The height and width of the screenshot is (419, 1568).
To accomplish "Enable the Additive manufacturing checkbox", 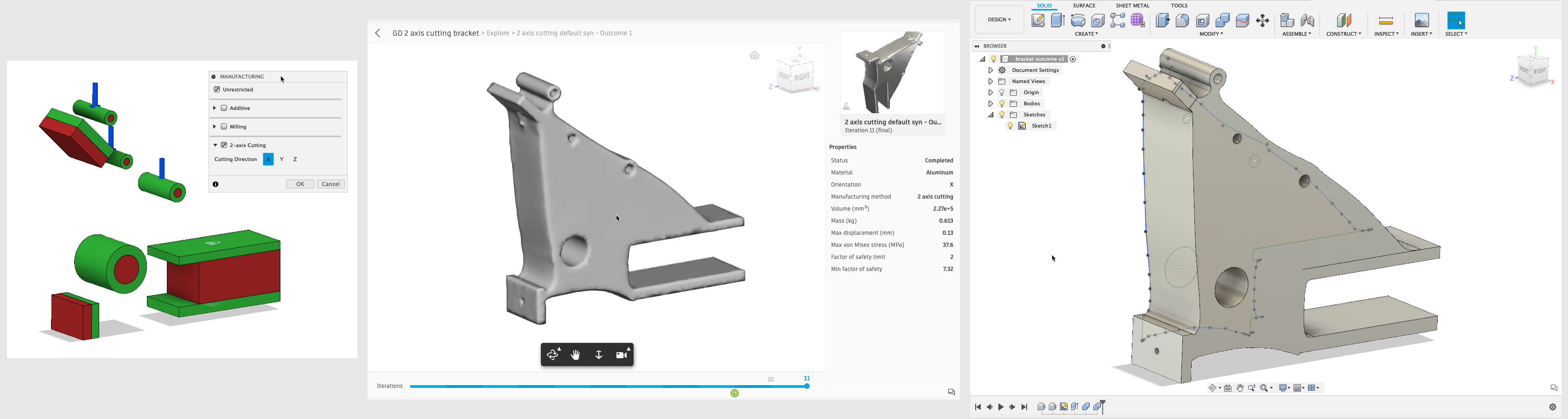I will tap(224, 109).
